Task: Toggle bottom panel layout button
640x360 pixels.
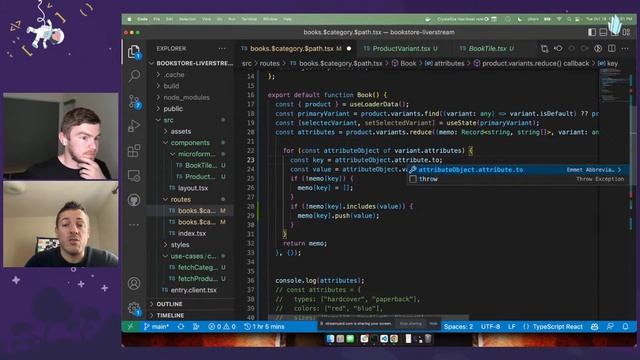Action: tap(603, 32)
